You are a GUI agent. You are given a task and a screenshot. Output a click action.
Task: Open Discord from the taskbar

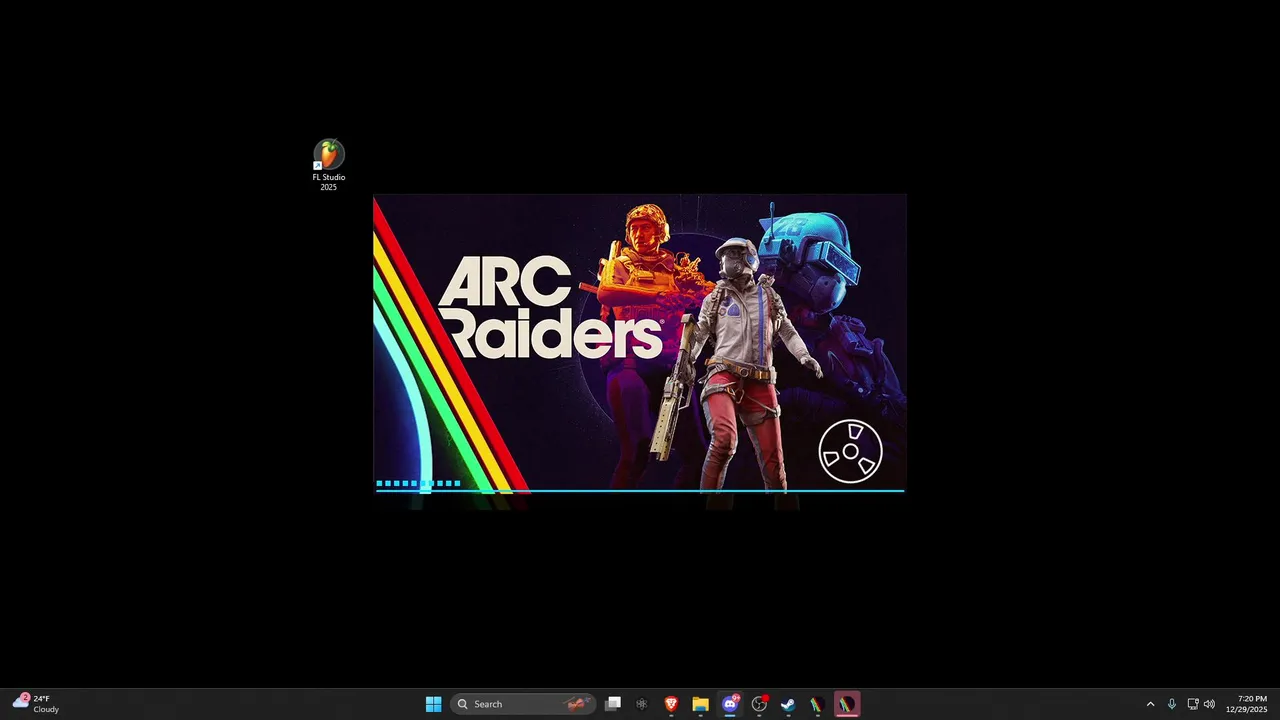(730, 704)
